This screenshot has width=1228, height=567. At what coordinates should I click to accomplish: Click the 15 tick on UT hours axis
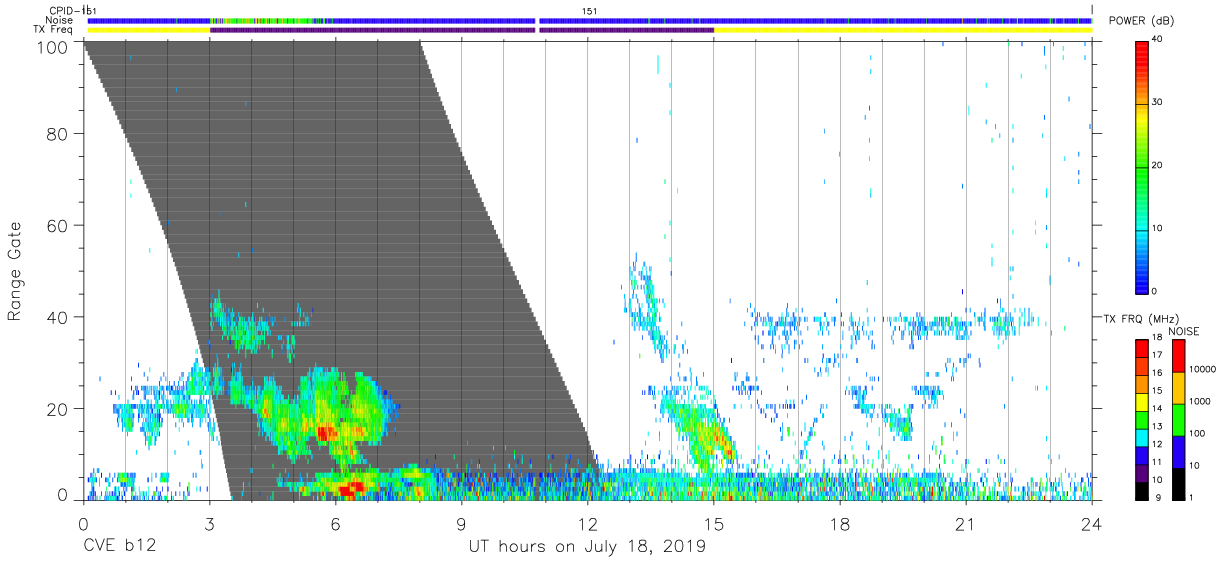tap(713, 522)
